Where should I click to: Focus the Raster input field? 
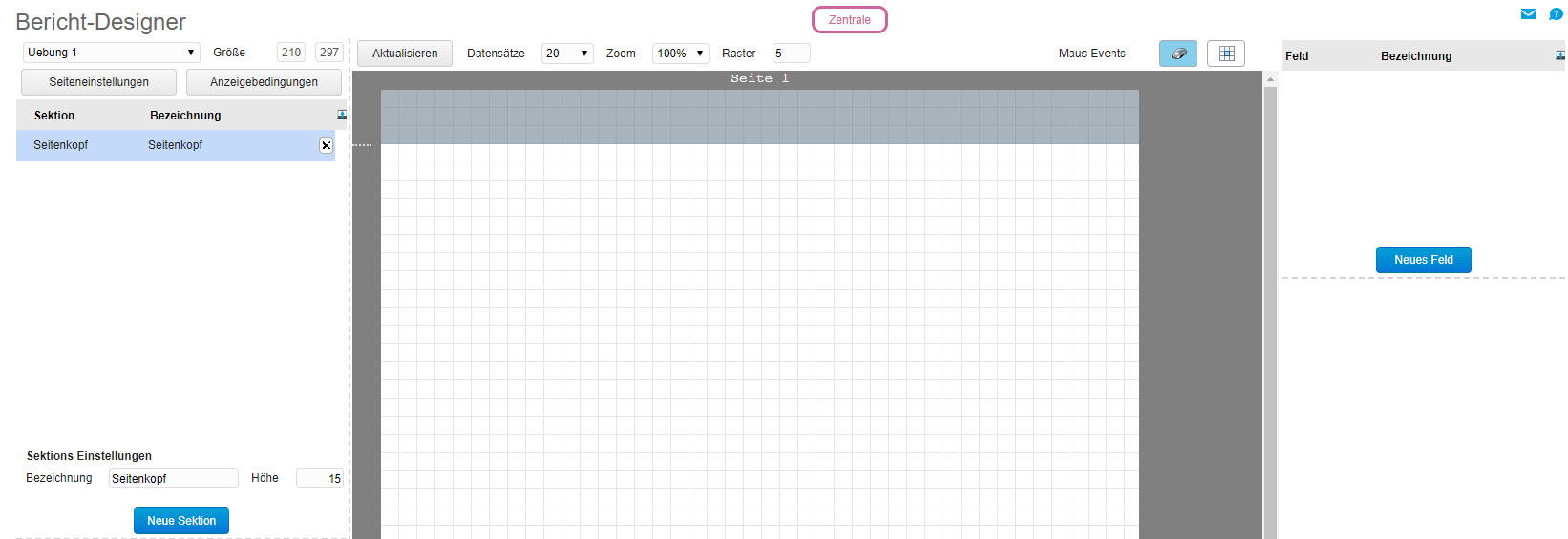click(x=791, y=54)
